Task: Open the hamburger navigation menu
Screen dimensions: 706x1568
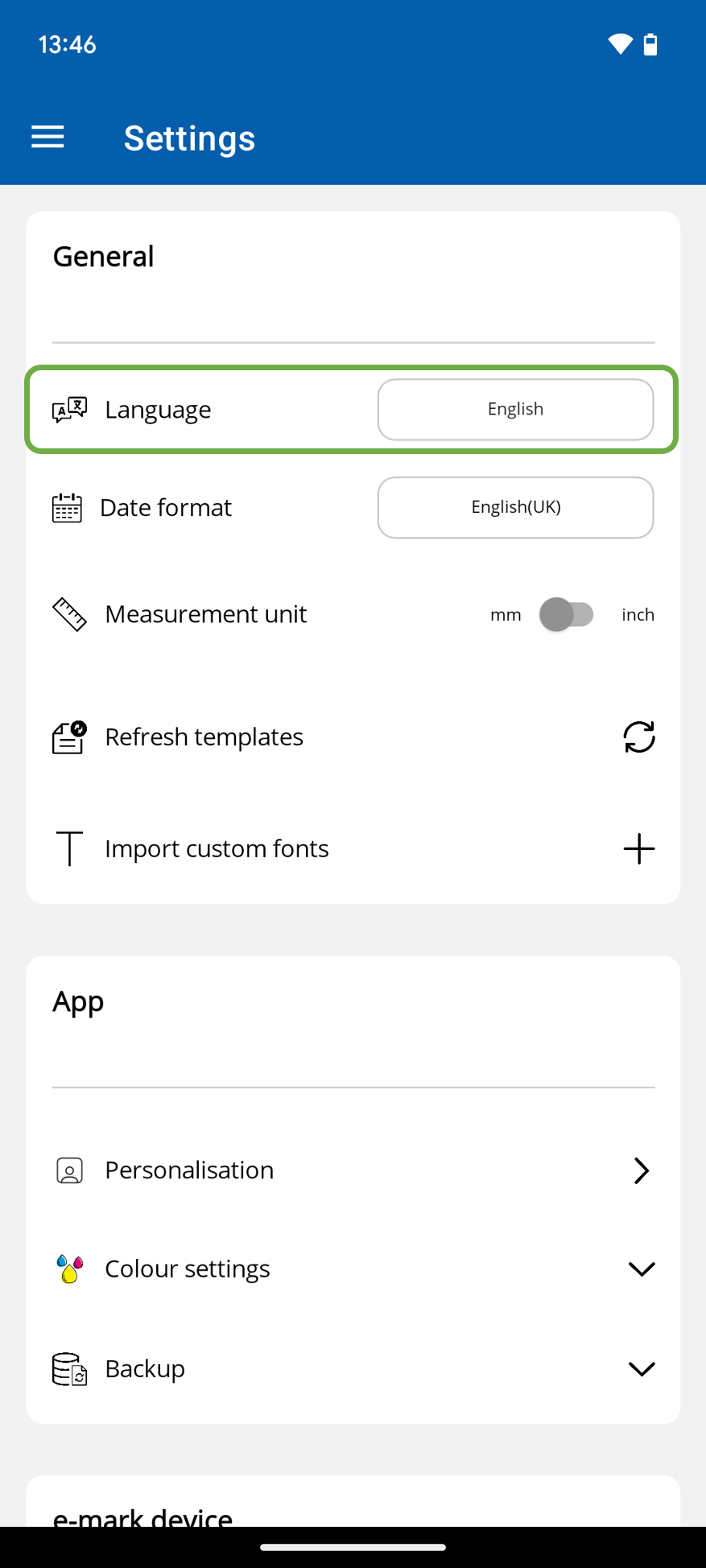Action: [x=47, y=138]
